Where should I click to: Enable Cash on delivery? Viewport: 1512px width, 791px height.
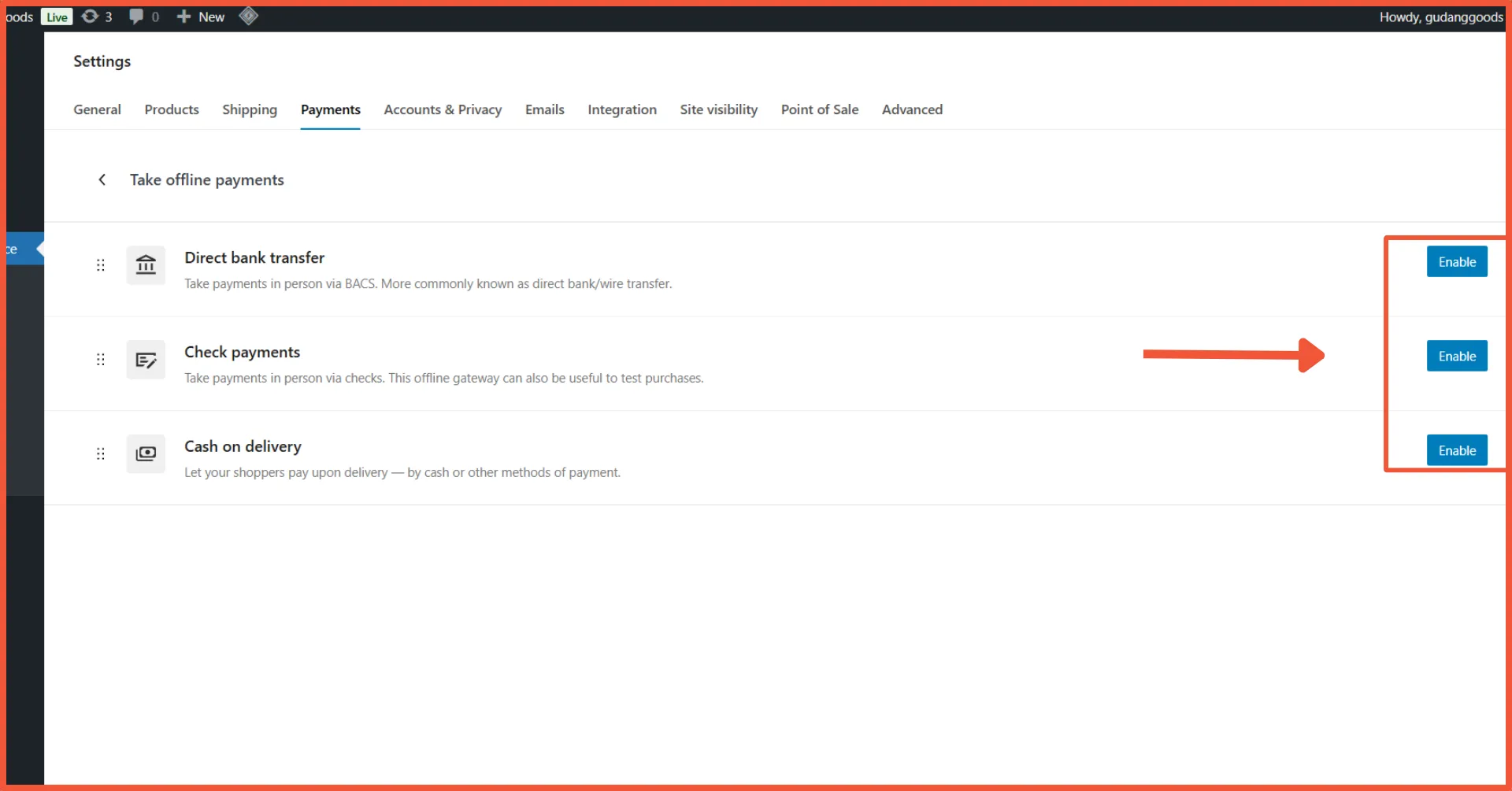pos(1456,449)
